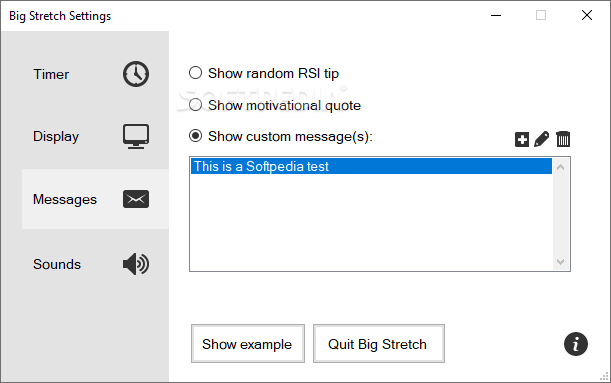Select "This is a Softpedia test" message
The height and width of the screenshot is (383, 611).
371,166
